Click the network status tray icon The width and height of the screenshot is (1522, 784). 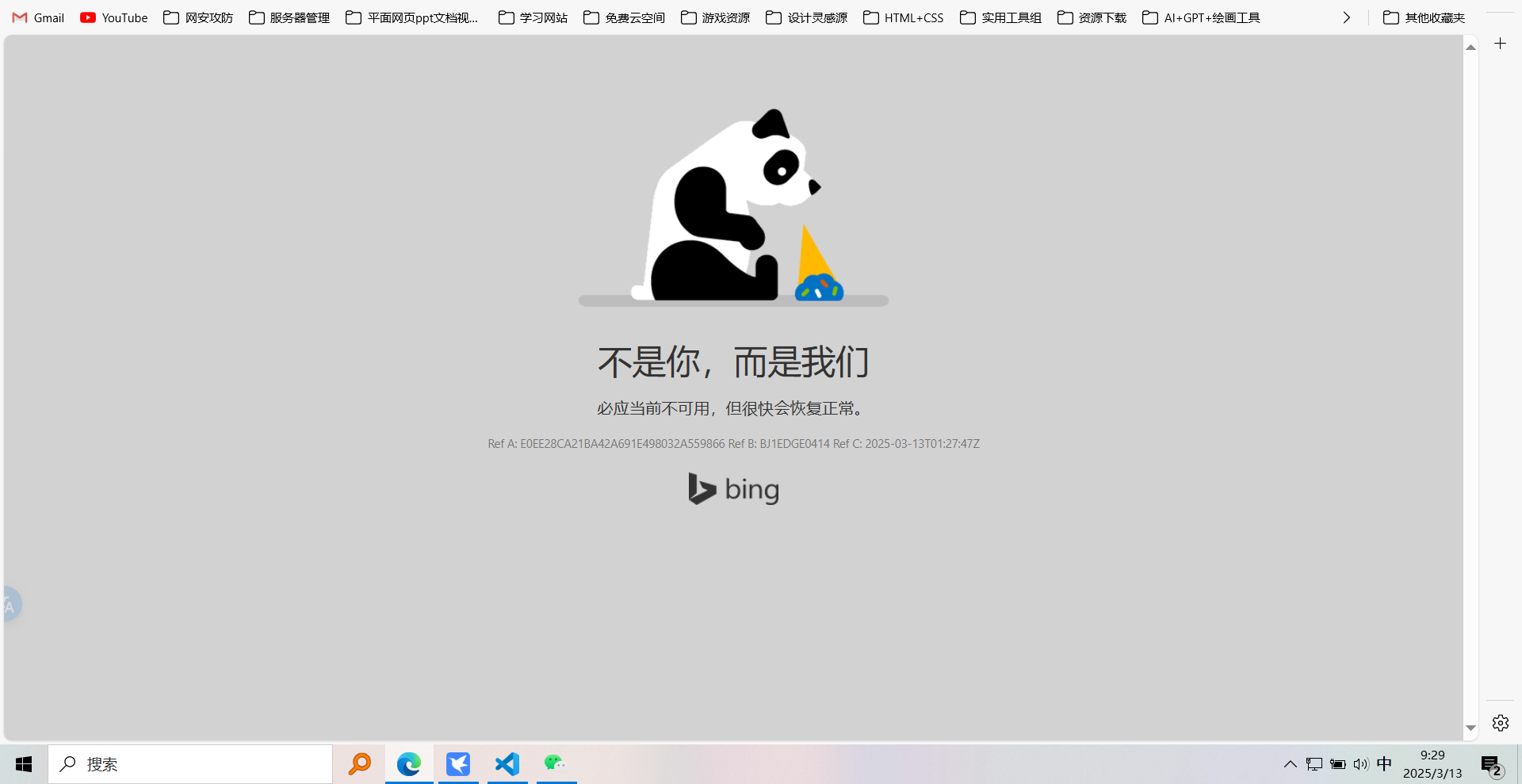1314,764
